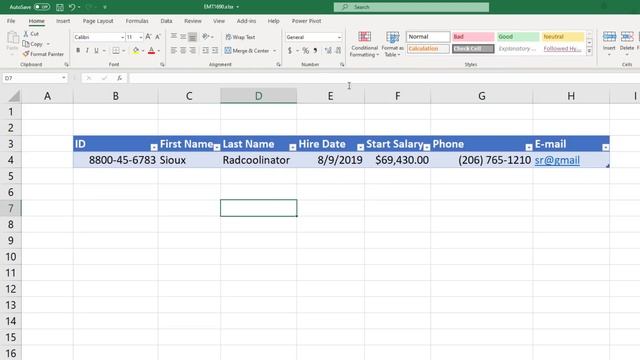Click the Align Right icon
Screen dimensions: 640x360
(x=193, y=51)
